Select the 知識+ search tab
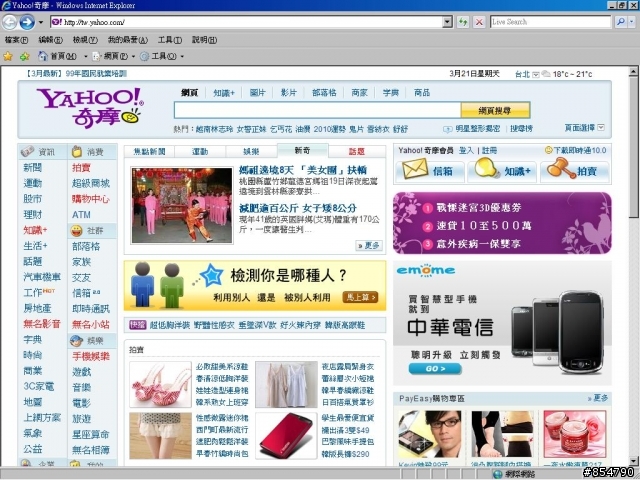The image size is (640, 480). coord(224,93)
